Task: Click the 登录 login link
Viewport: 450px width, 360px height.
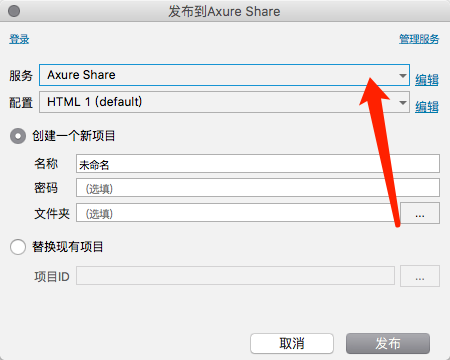Action: point(19,39)
